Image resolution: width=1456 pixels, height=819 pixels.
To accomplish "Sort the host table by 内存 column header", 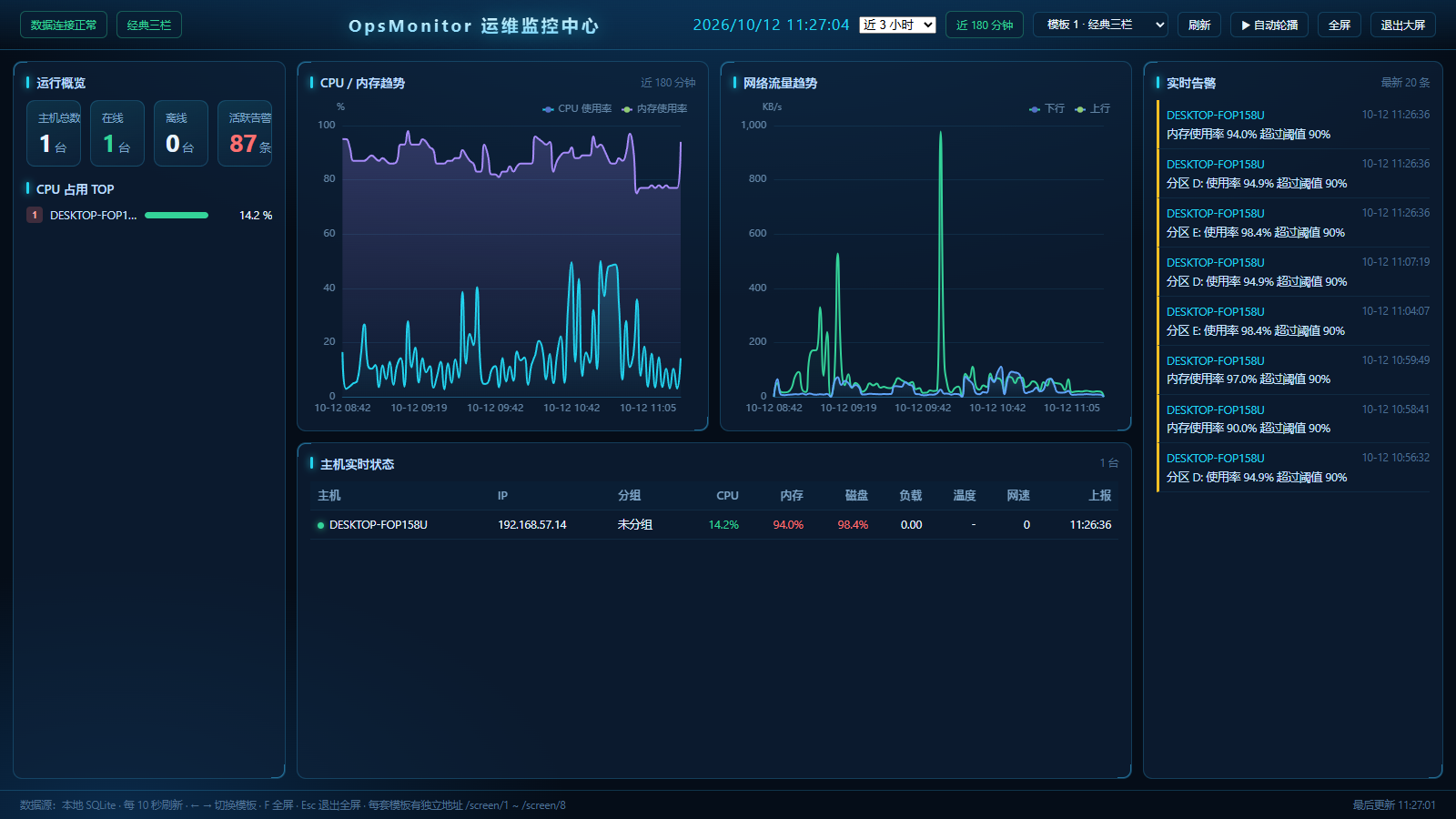I will coord(792,496).
